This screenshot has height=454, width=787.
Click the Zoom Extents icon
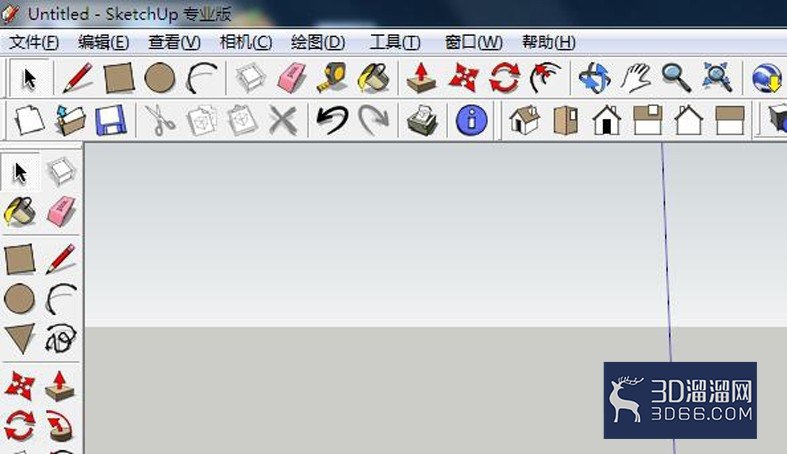click(x=717, y=78)
